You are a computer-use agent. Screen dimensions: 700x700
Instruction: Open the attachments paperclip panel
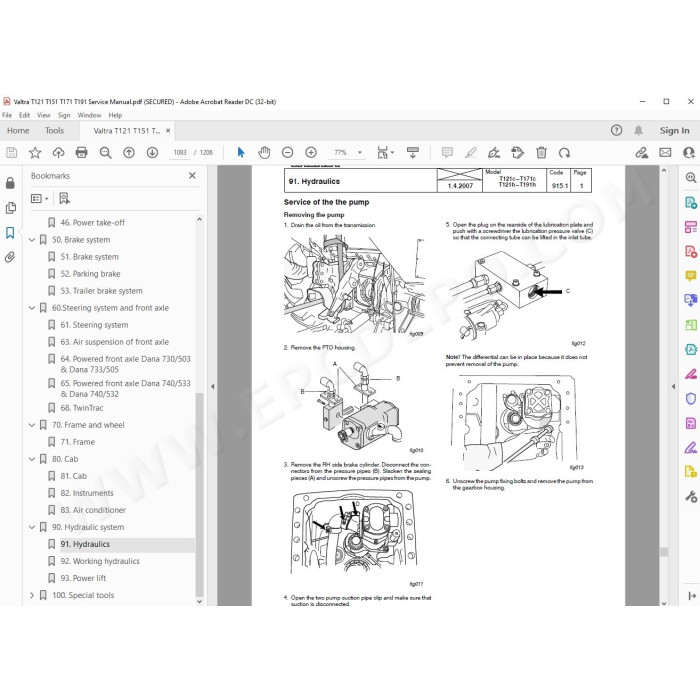coord(10,257)
